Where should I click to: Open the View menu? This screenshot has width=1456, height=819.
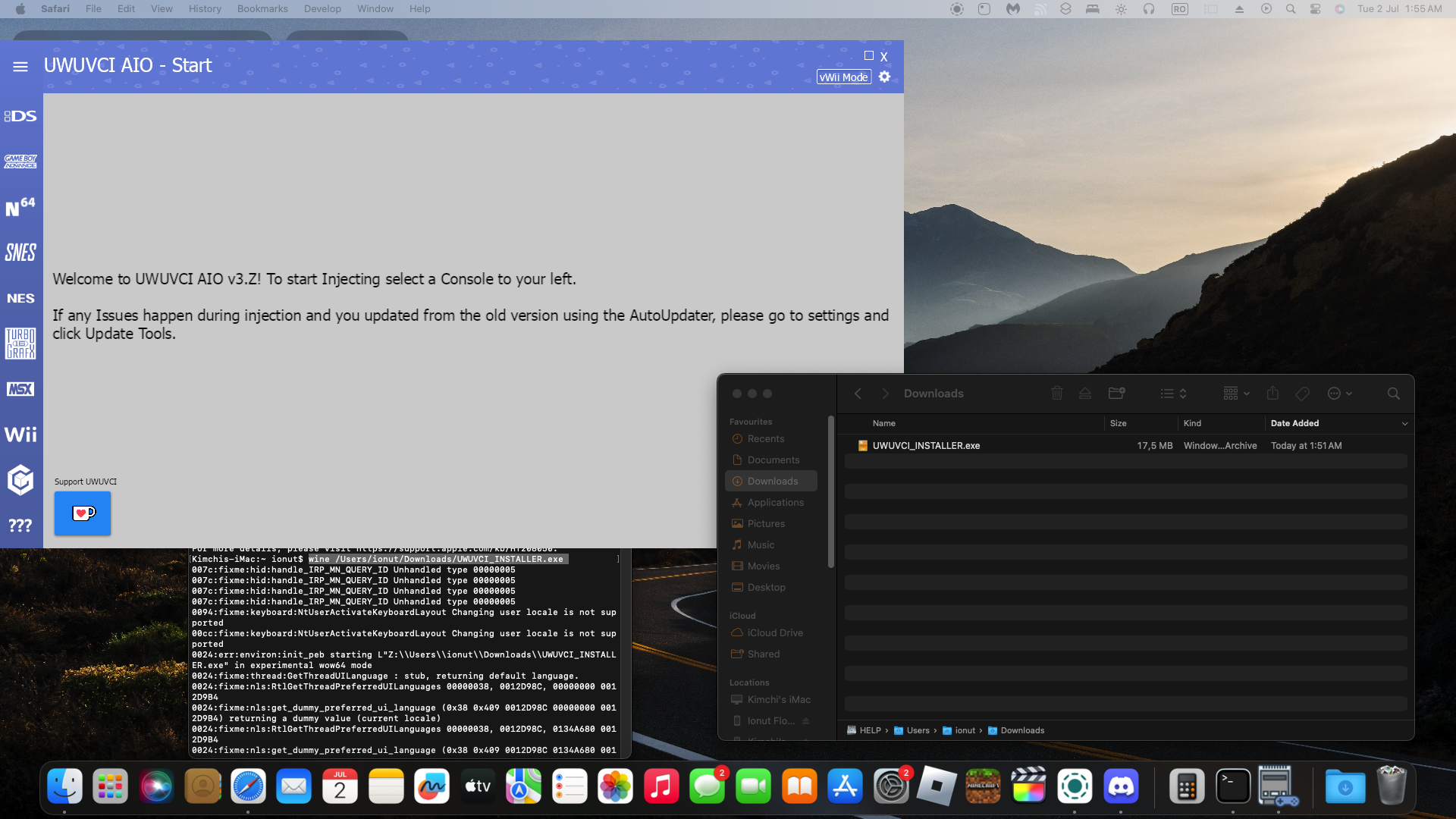click(162, 9)
